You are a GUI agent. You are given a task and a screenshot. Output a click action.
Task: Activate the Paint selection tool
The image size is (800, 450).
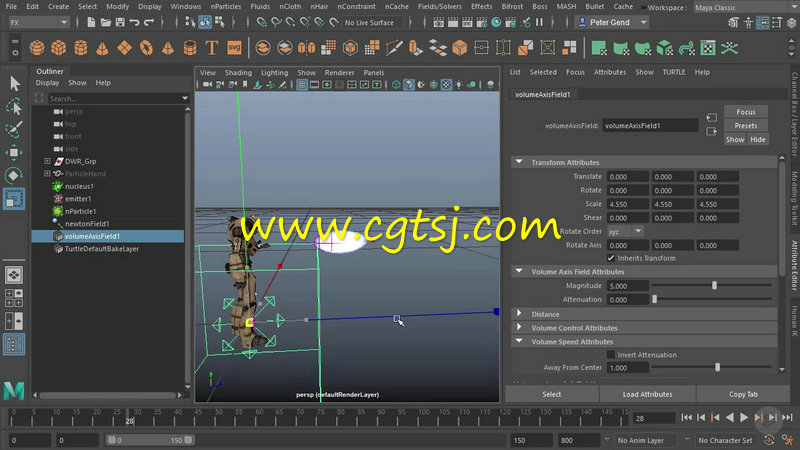pos(14,130)
